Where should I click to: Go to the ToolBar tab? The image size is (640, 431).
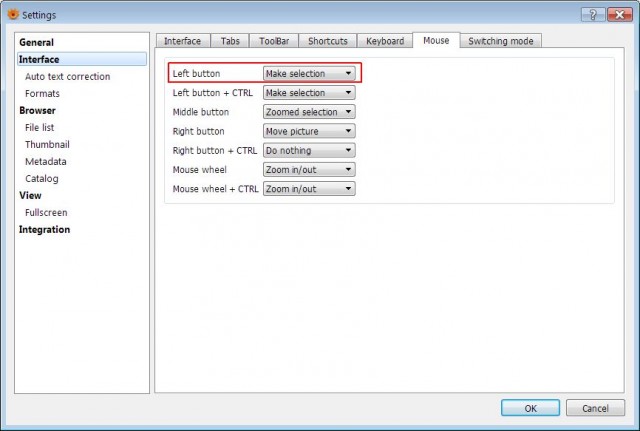274,41
